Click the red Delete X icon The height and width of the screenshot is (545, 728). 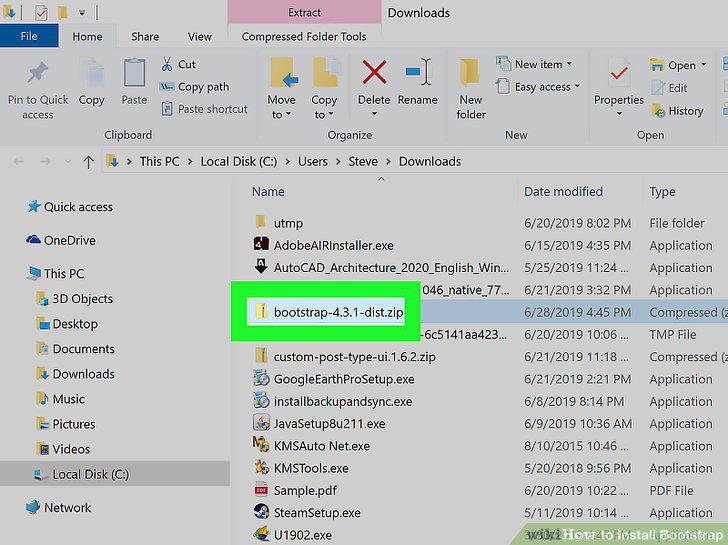tap(374, 72)
